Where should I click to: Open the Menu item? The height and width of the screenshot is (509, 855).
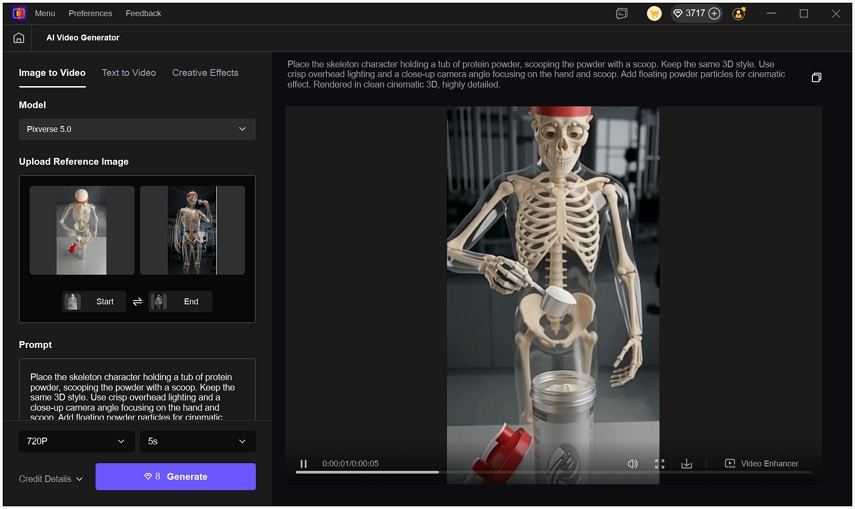coord(45,13)
